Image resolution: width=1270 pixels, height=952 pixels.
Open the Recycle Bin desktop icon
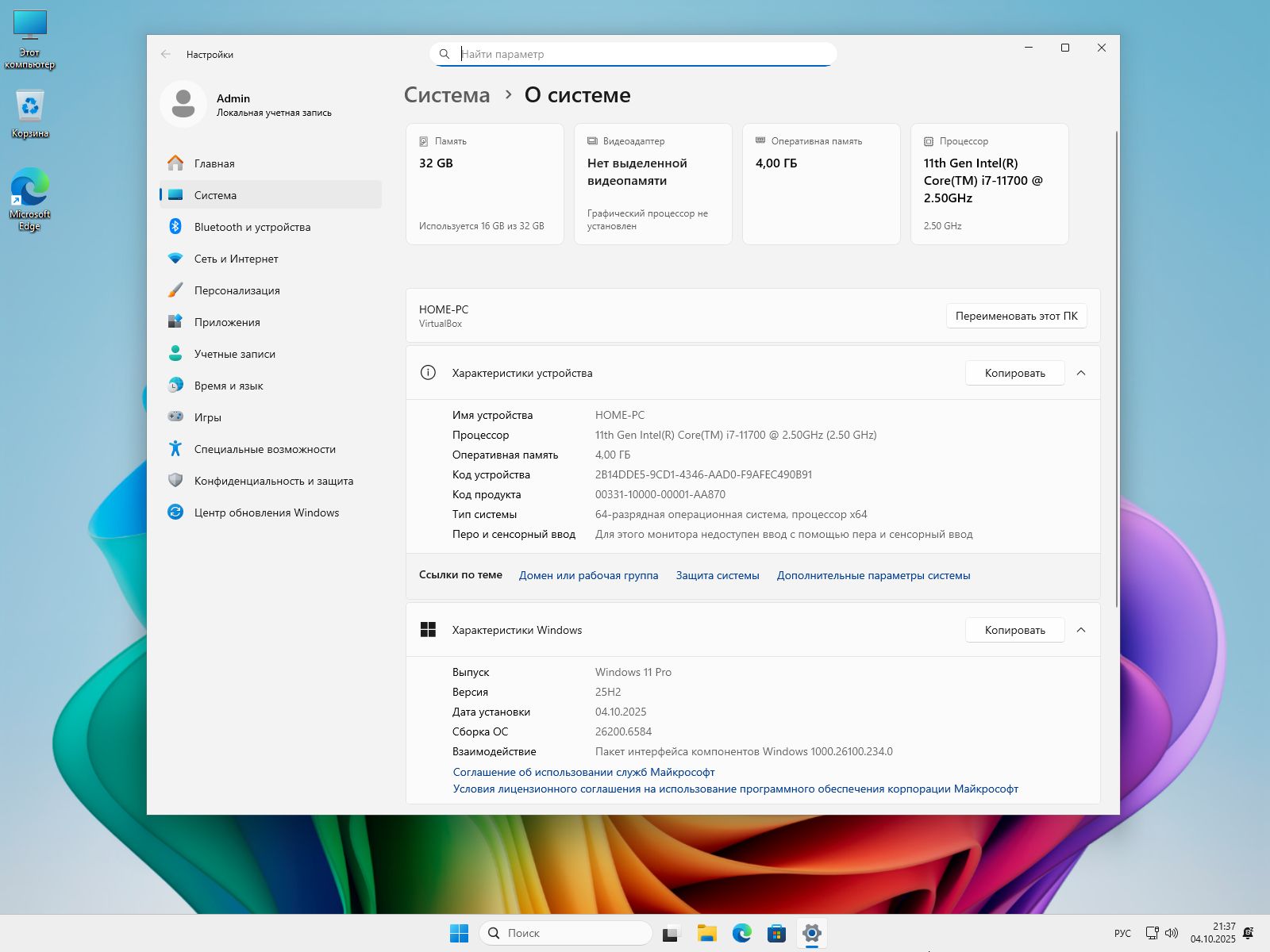[x=30, y=107]
